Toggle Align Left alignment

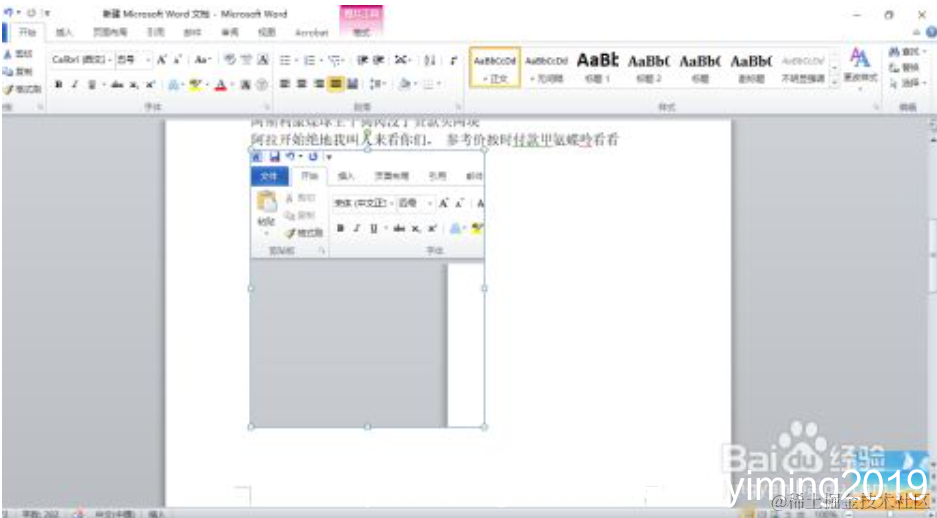tap(286, 84)
